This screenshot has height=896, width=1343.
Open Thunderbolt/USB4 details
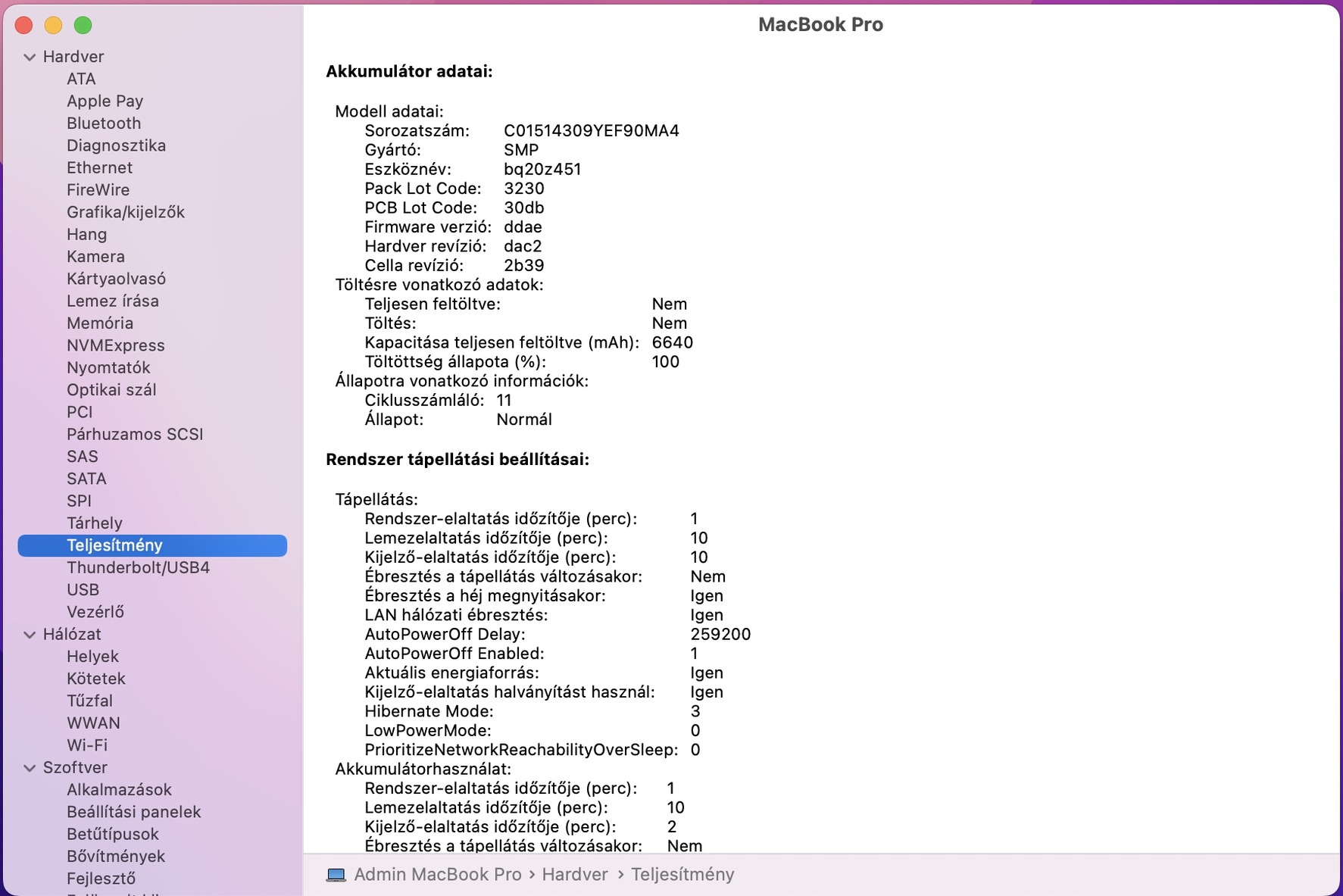(x=138, y=568)
